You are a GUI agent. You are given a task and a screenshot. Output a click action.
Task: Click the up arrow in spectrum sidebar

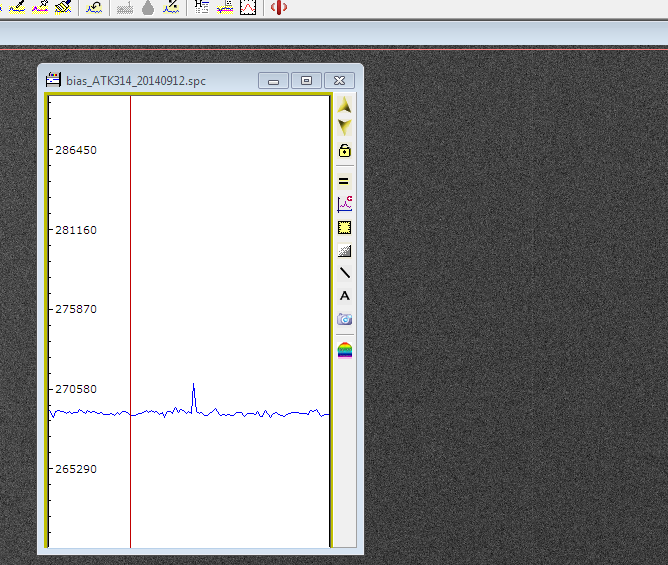(344, 104)
